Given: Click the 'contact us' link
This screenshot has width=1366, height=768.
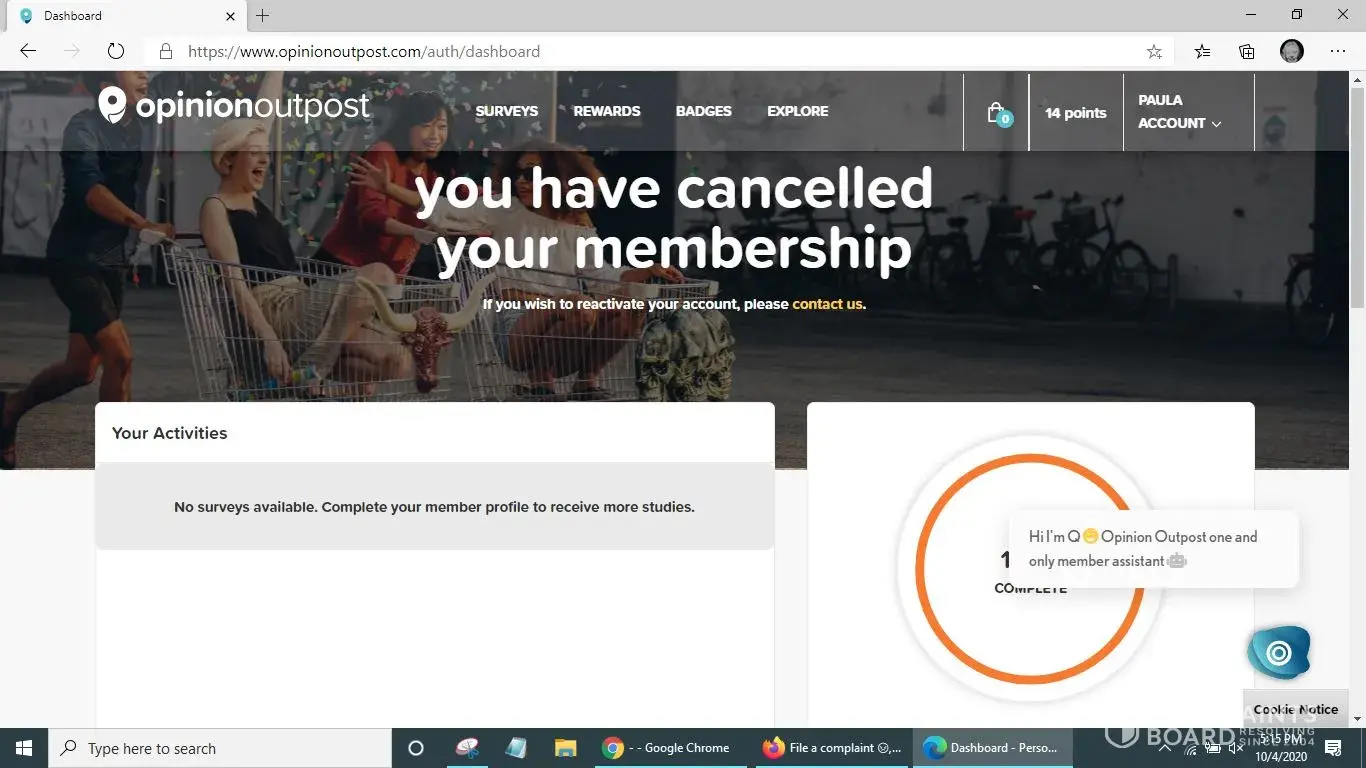Looking at the screenshot, I should (x=827, y=304).
